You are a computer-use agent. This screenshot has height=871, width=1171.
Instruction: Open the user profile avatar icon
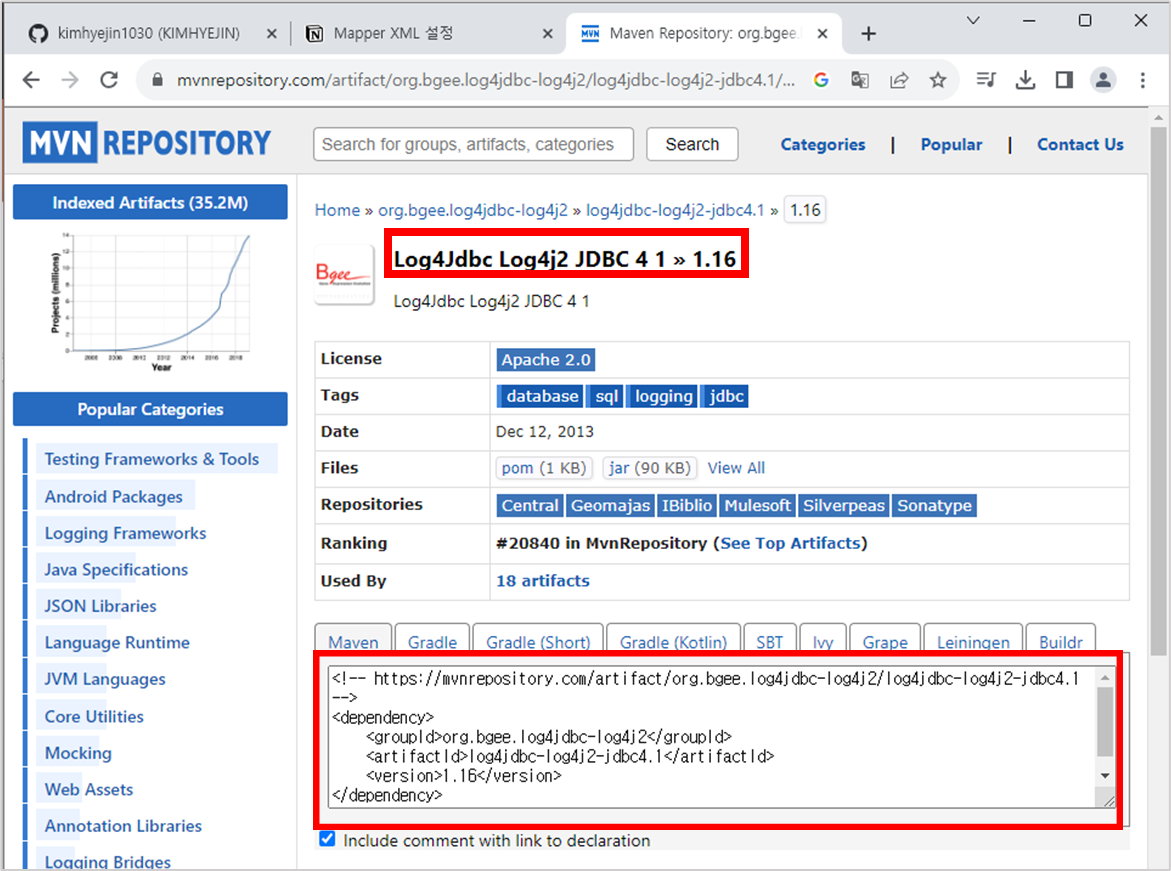click(1103, 80)
